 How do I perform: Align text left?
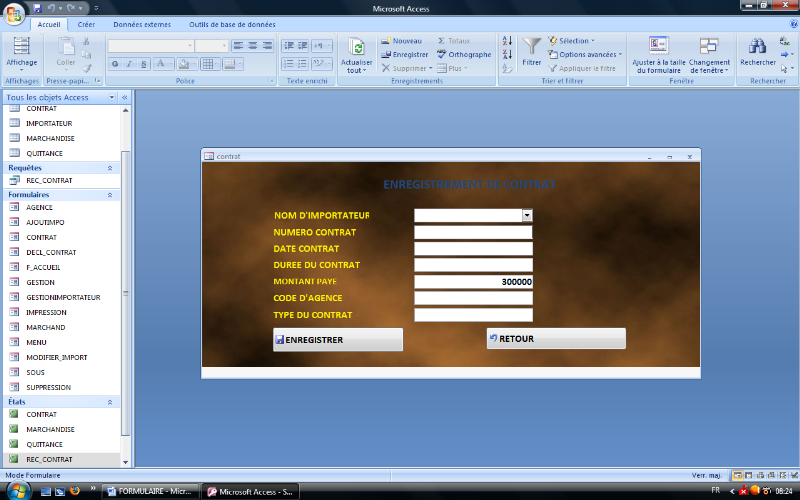(238, 46)
